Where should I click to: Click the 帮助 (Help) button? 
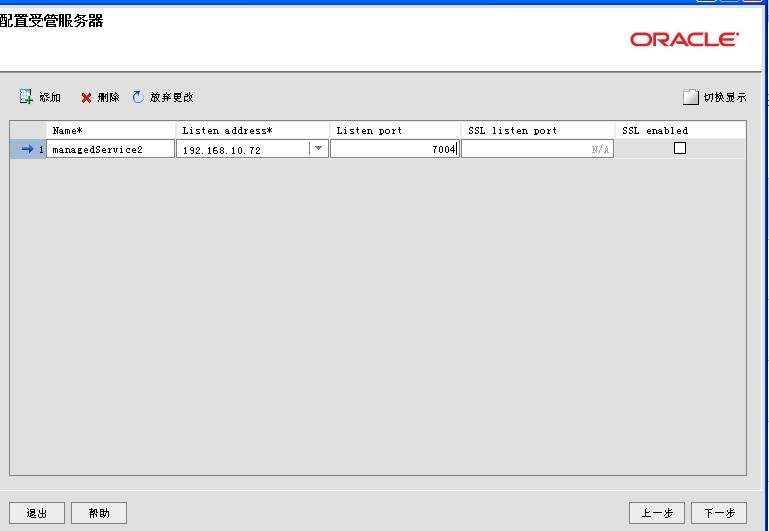[x=99, y=513]
